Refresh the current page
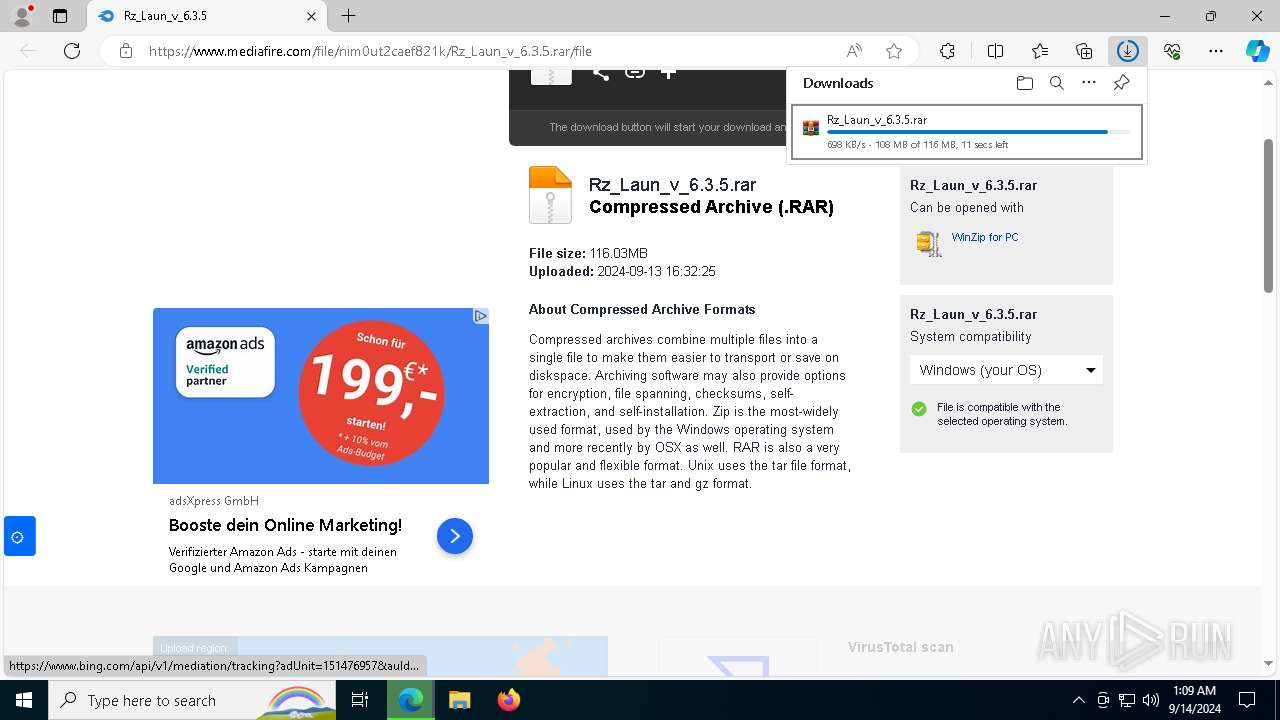This screenshot has width=1280, height=720. coord(72,51)
